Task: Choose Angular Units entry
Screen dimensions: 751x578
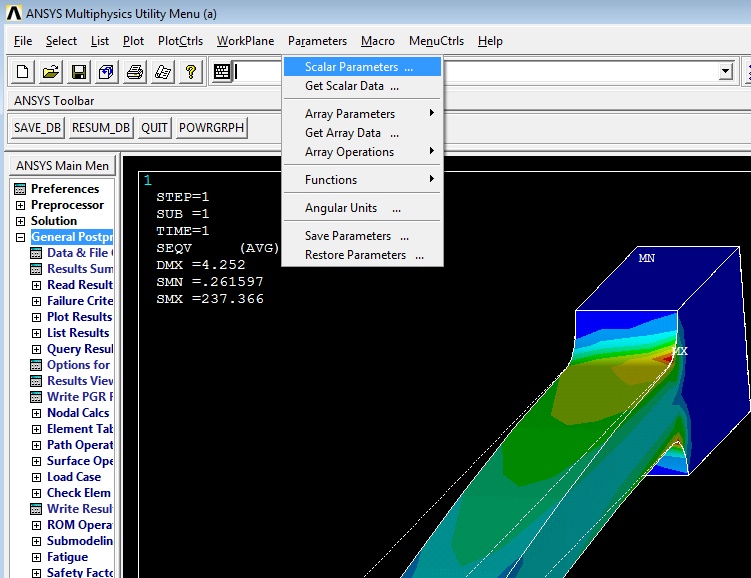Action: [x=362, y=208]
